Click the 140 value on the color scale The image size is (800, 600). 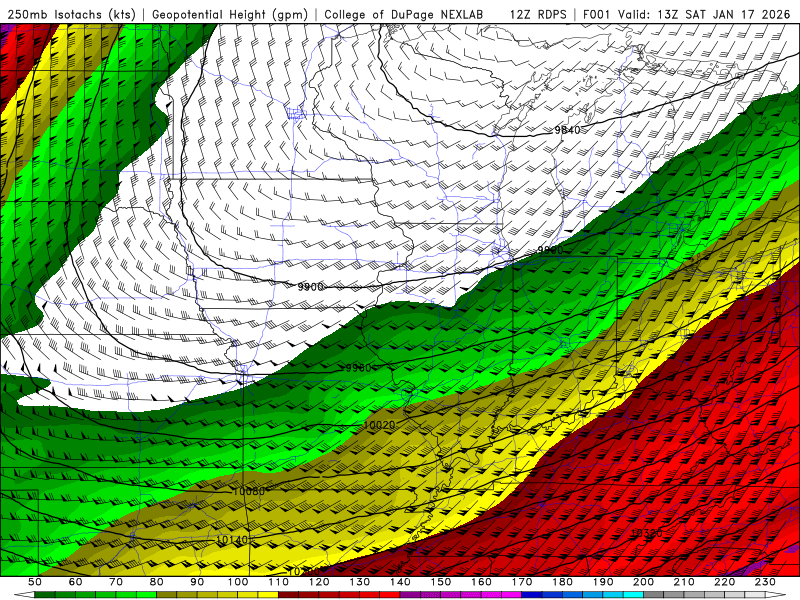click(x=400, y=582)
